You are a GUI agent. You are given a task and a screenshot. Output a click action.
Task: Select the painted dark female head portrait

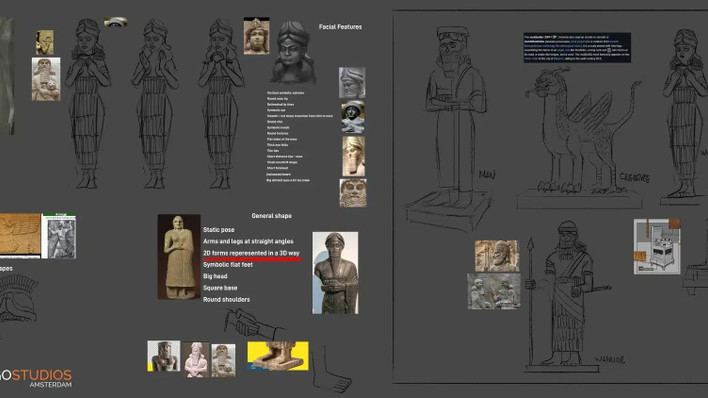point(292,52)
